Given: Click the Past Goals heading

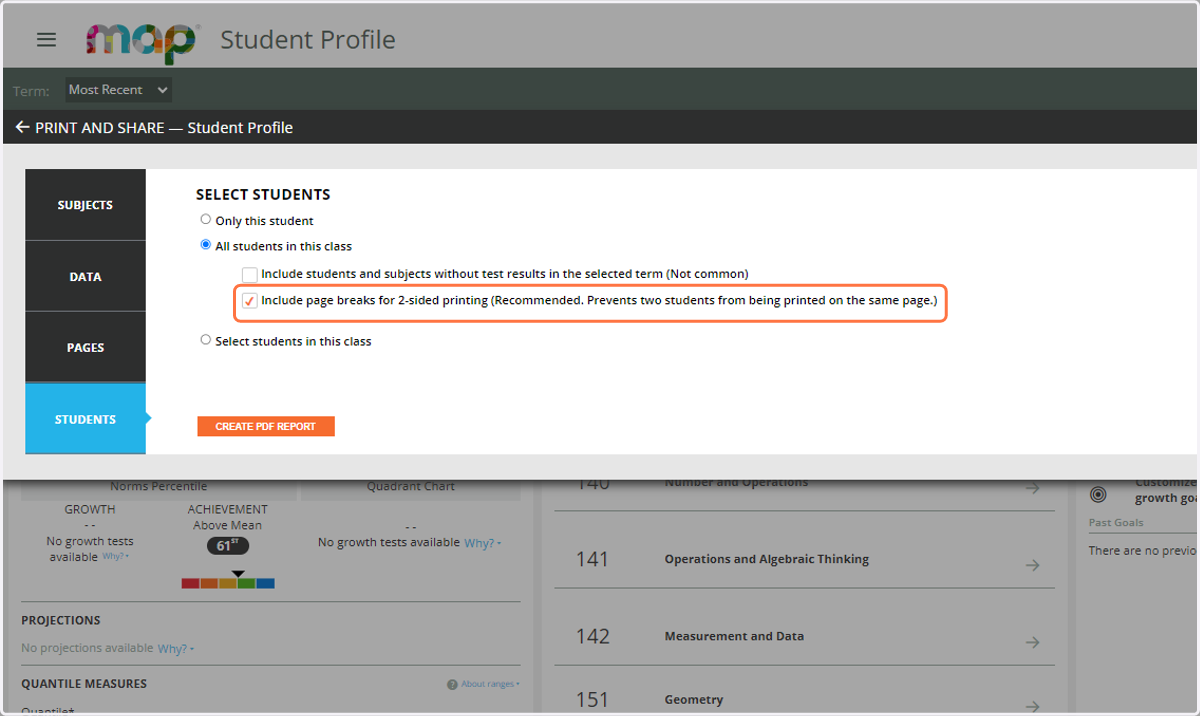Looking at the screenshot, I should pyautogui.click(x=1116, y=522).
